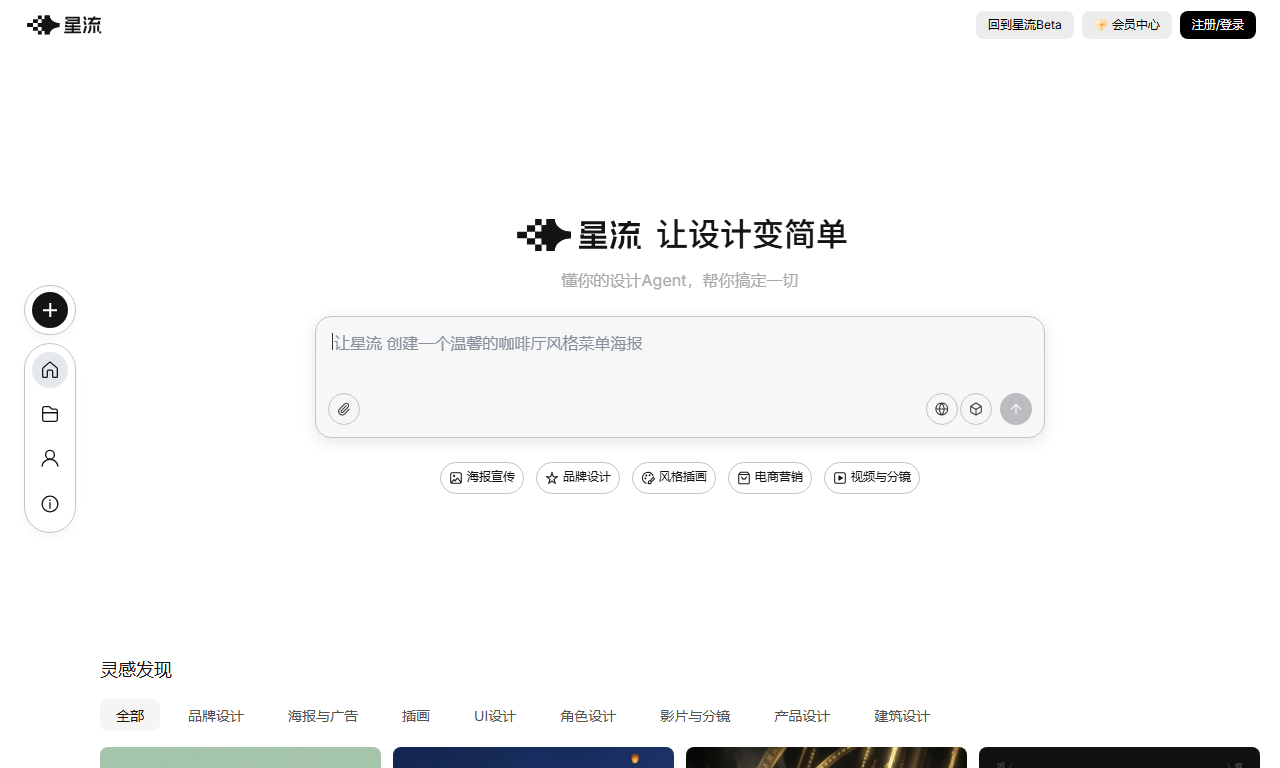The height and width of the screenshot is (768, 1280).
Task: Switch to 插画 tab
Action: (x=416, y=716)
